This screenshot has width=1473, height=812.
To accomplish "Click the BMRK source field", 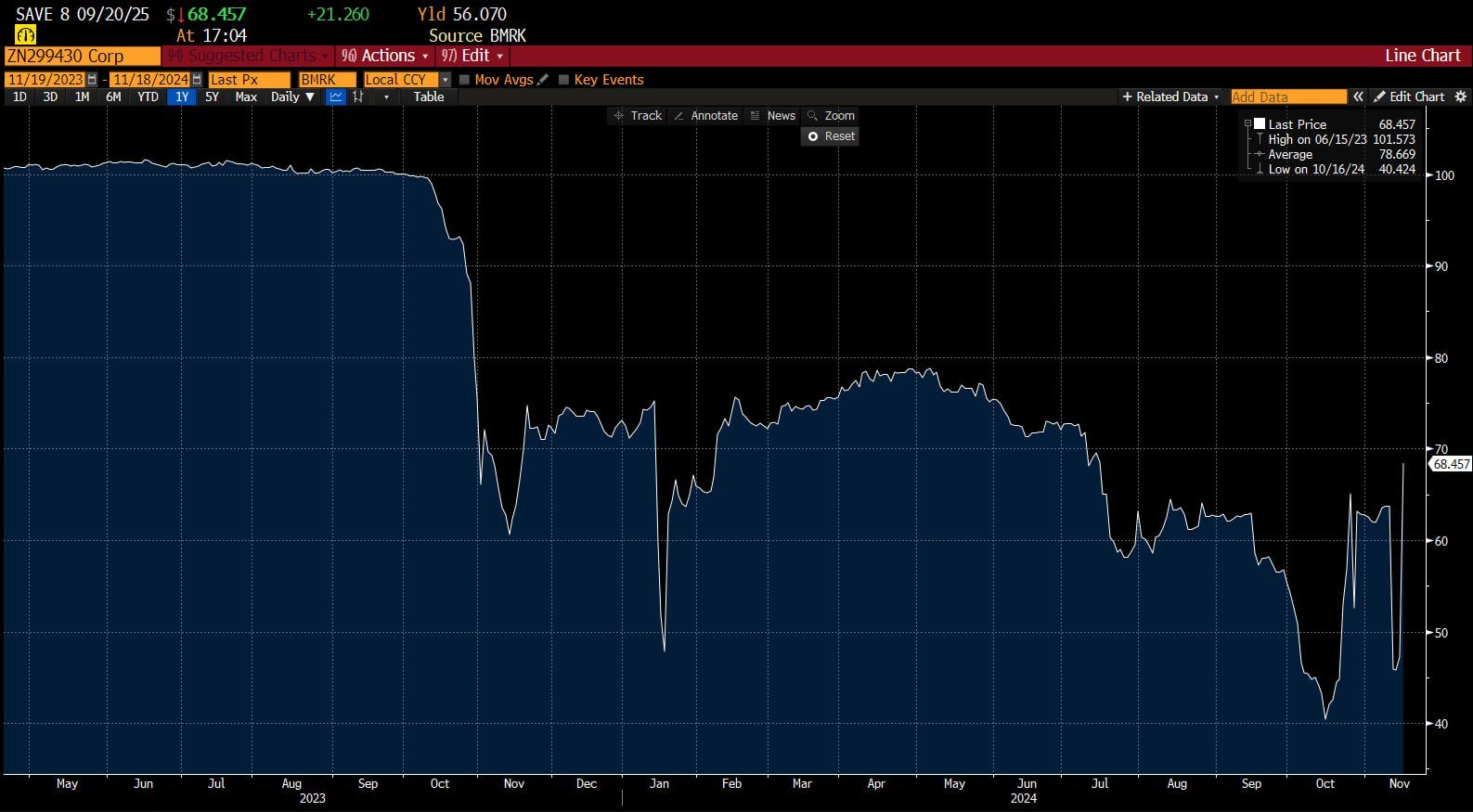I will [x=328, y=80].
